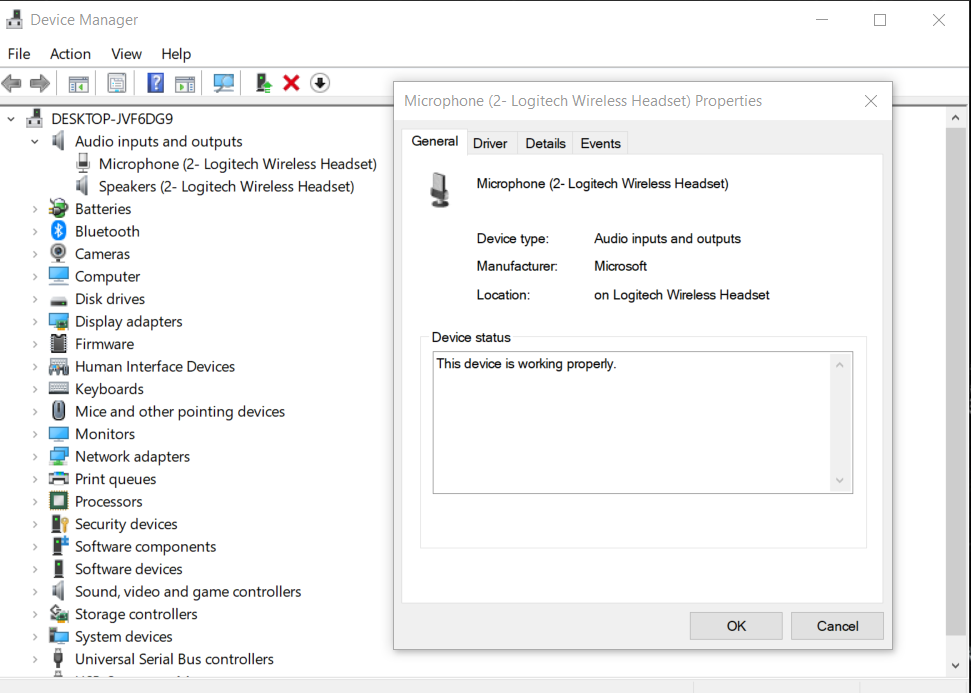Open the File menu
This screenshot has width=971, height=693.
(19, 54)
